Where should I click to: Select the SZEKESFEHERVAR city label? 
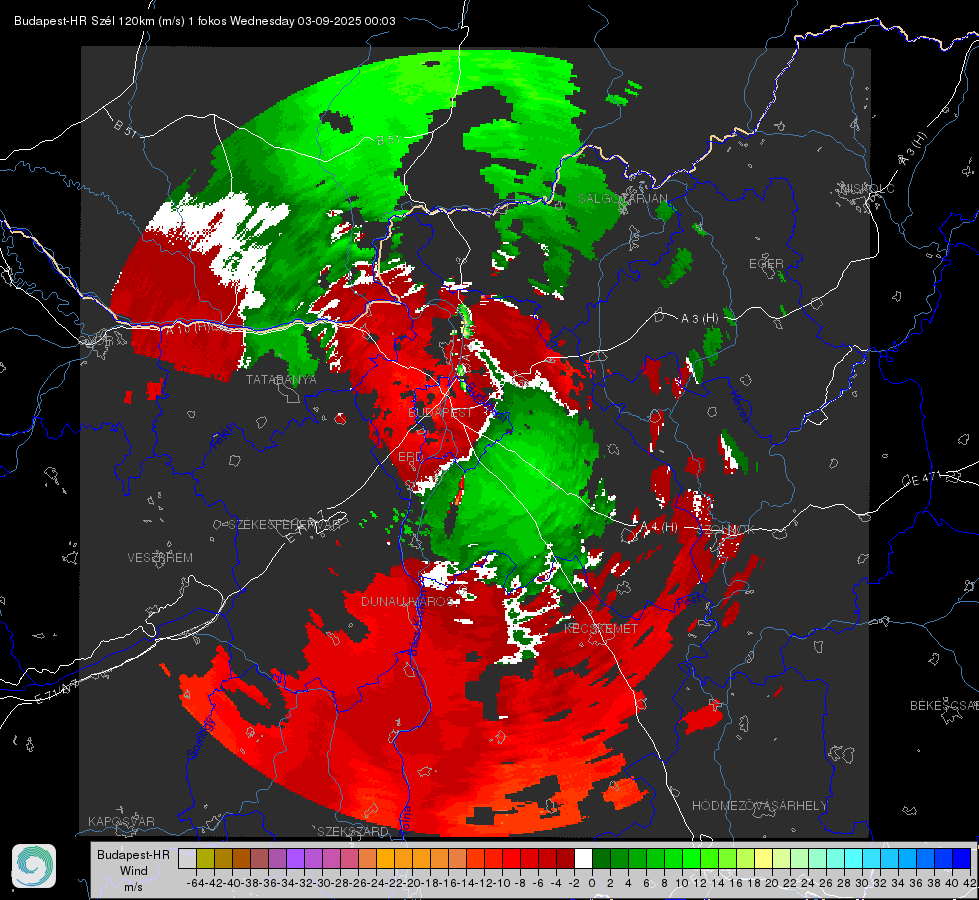[x=285, y=525]
